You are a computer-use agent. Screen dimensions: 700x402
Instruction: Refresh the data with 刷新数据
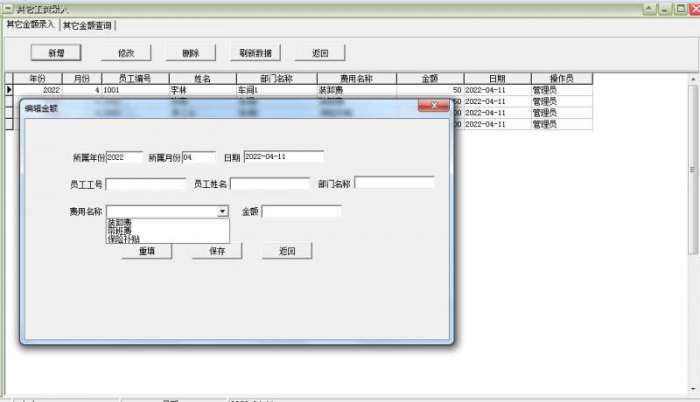click(x=256, y=53)
